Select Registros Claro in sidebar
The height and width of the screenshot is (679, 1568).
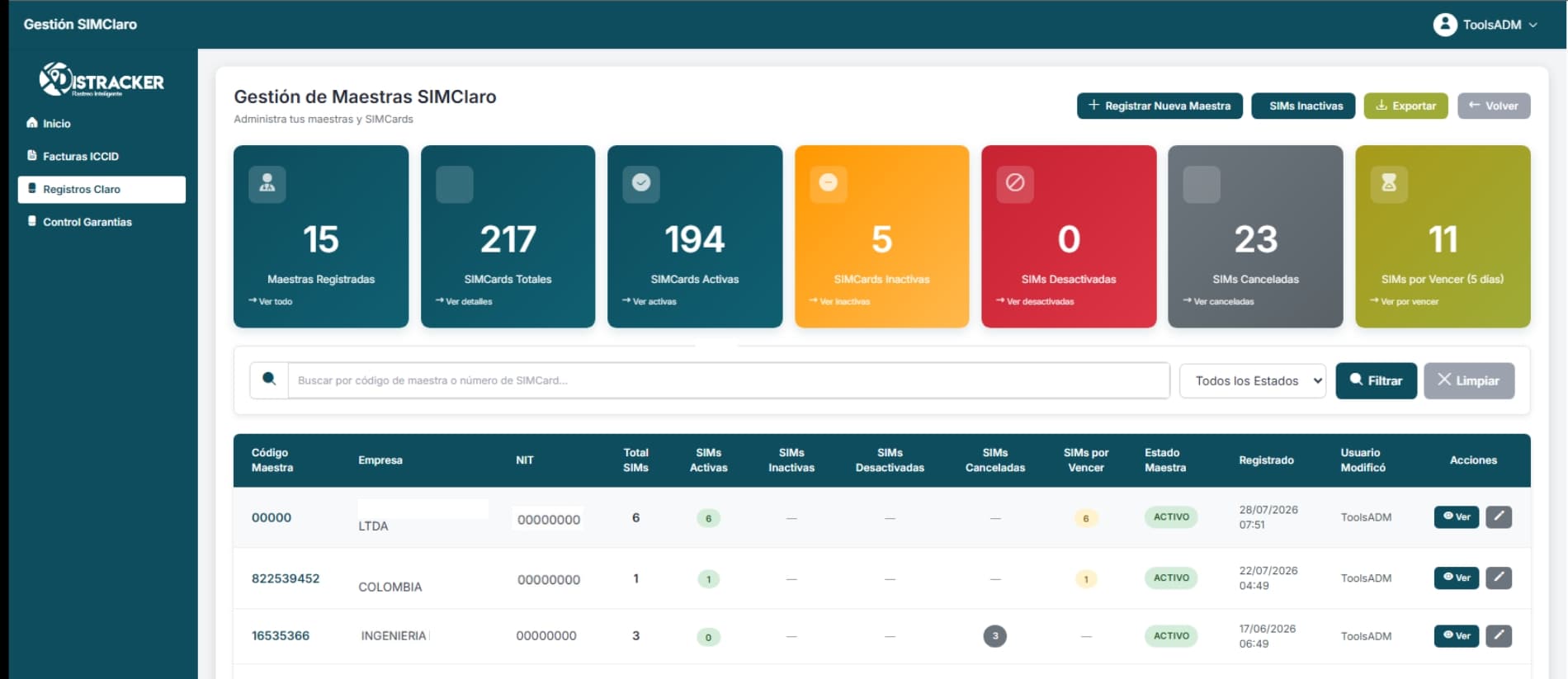coord(102,189)
